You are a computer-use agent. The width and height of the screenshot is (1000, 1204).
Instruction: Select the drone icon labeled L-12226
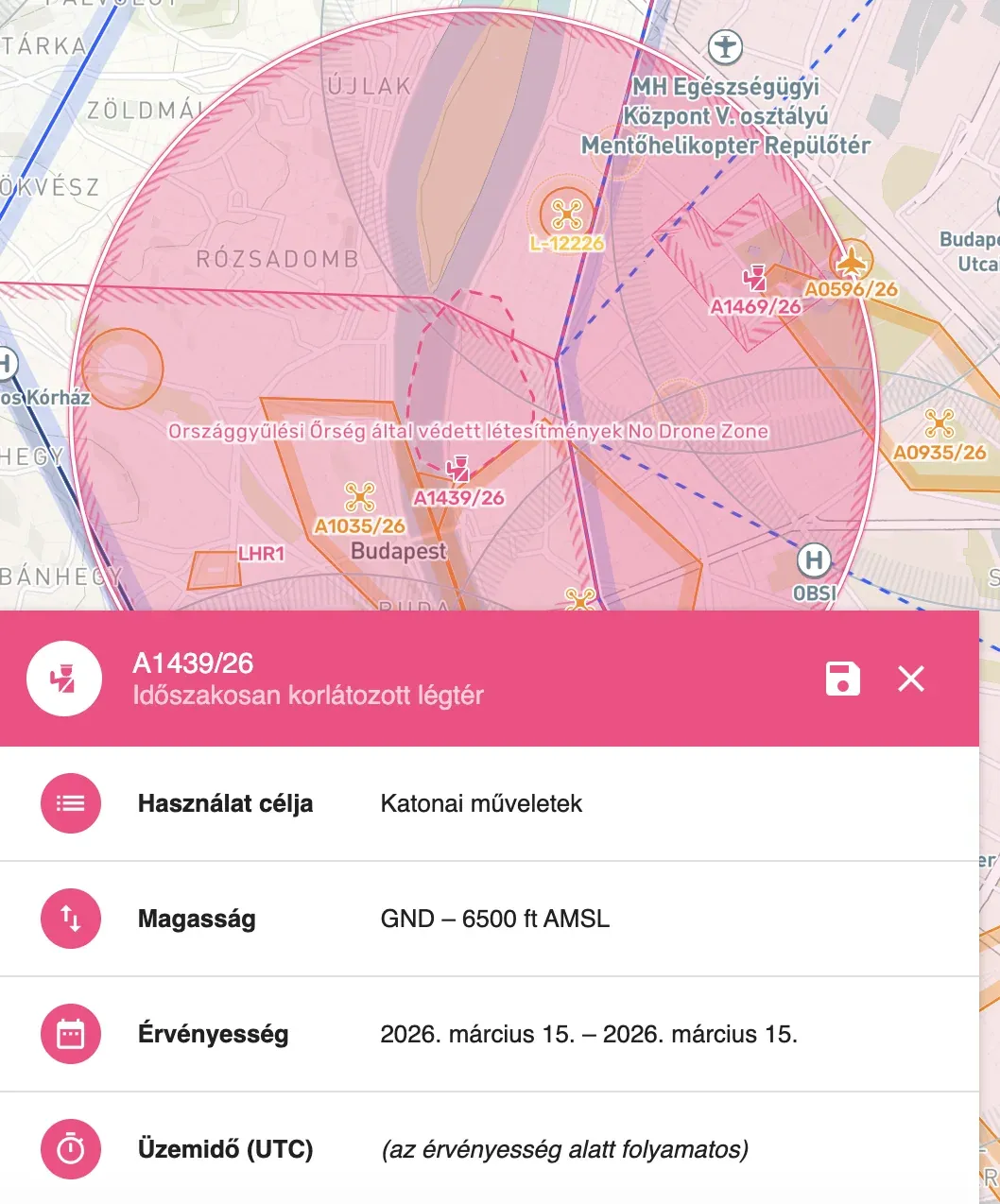(x=566, y=215)
